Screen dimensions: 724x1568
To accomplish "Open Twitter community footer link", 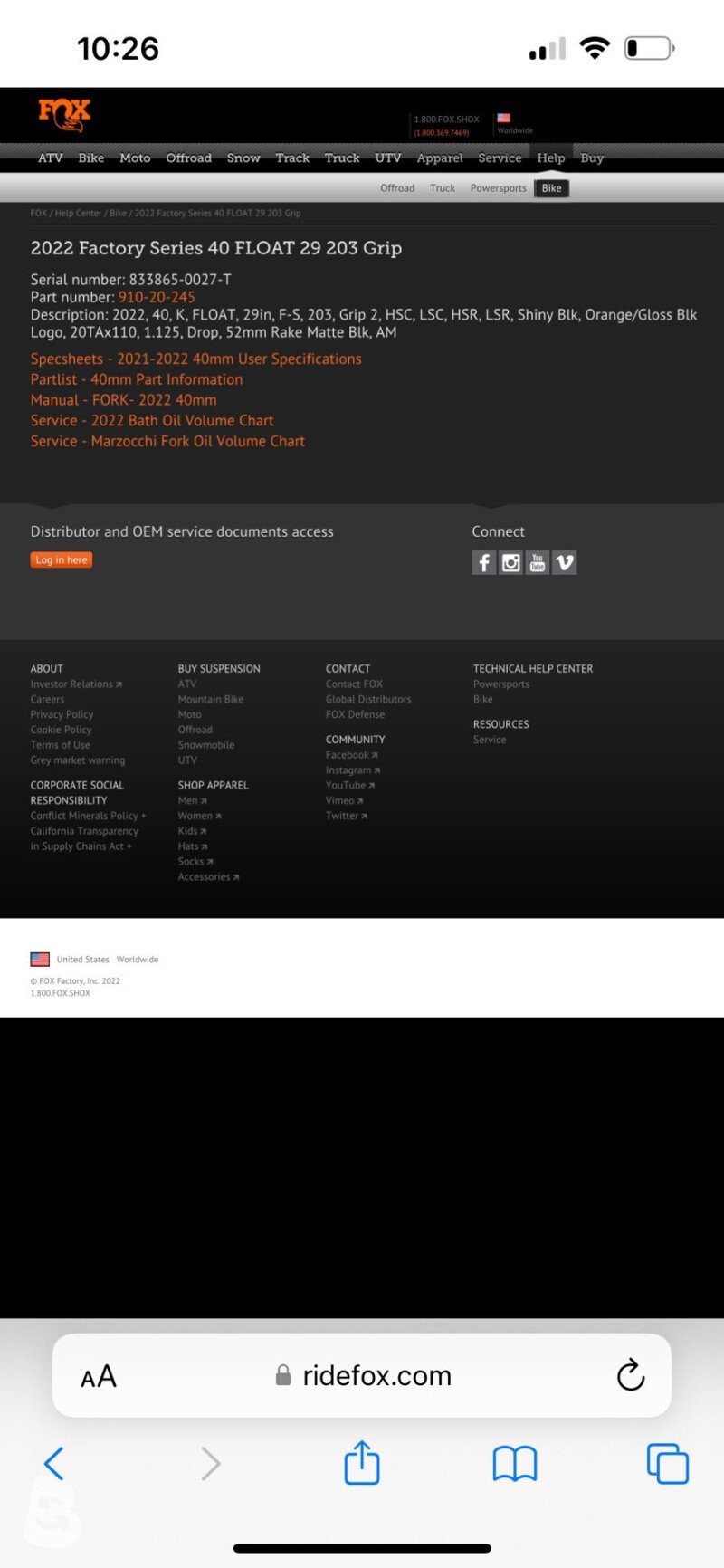I will (347, 816).
